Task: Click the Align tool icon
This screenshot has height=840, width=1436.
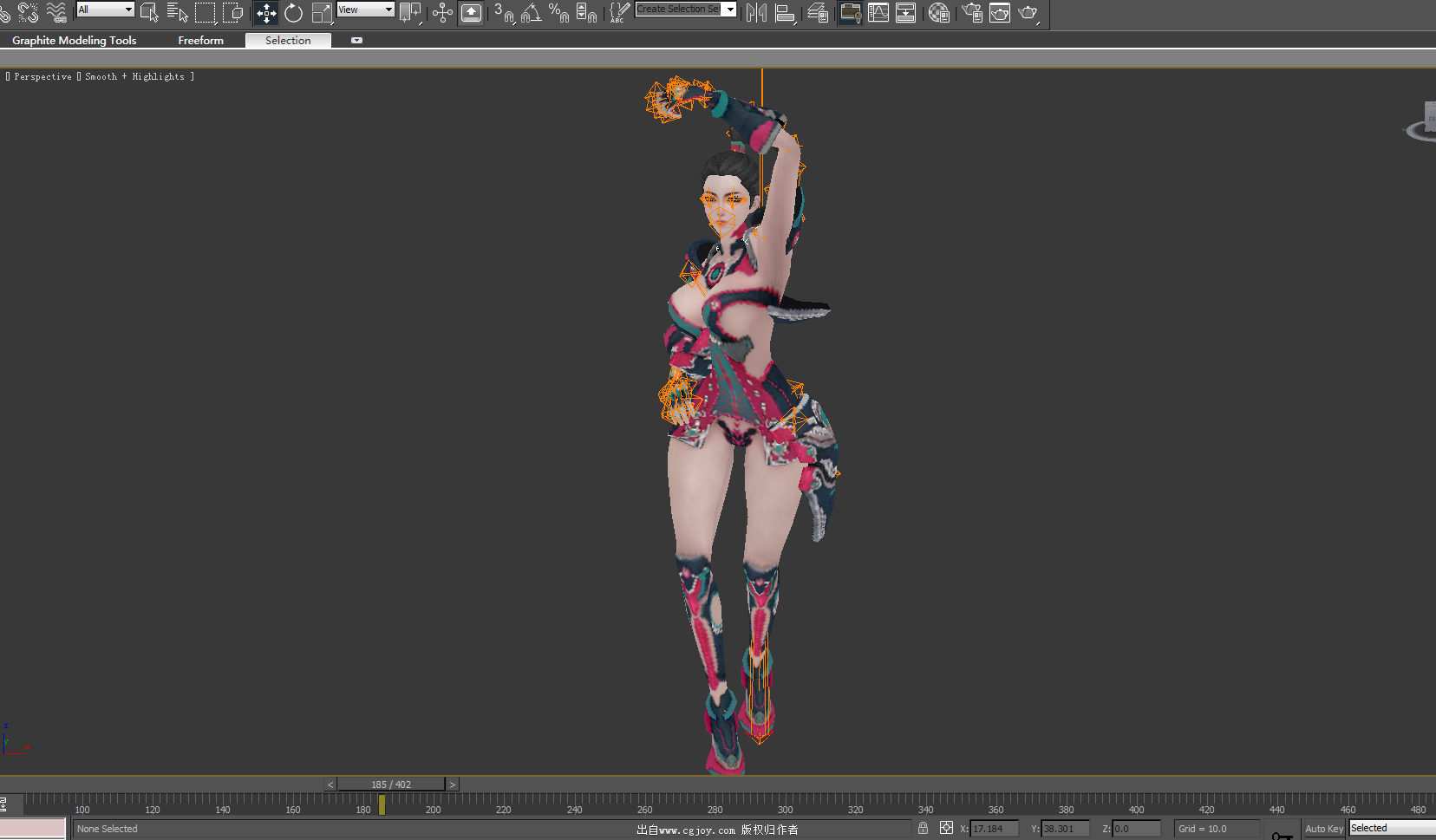Action: pos(785,12)
